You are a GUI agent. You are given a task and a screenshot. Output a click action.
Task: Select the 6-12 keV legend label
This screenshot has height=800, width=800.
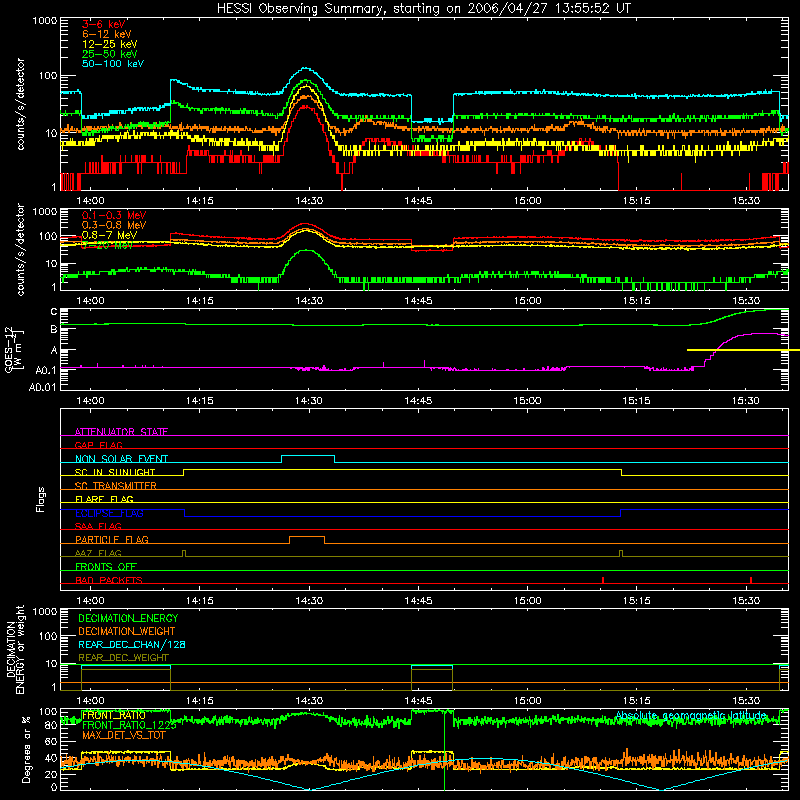pos(107,34)
